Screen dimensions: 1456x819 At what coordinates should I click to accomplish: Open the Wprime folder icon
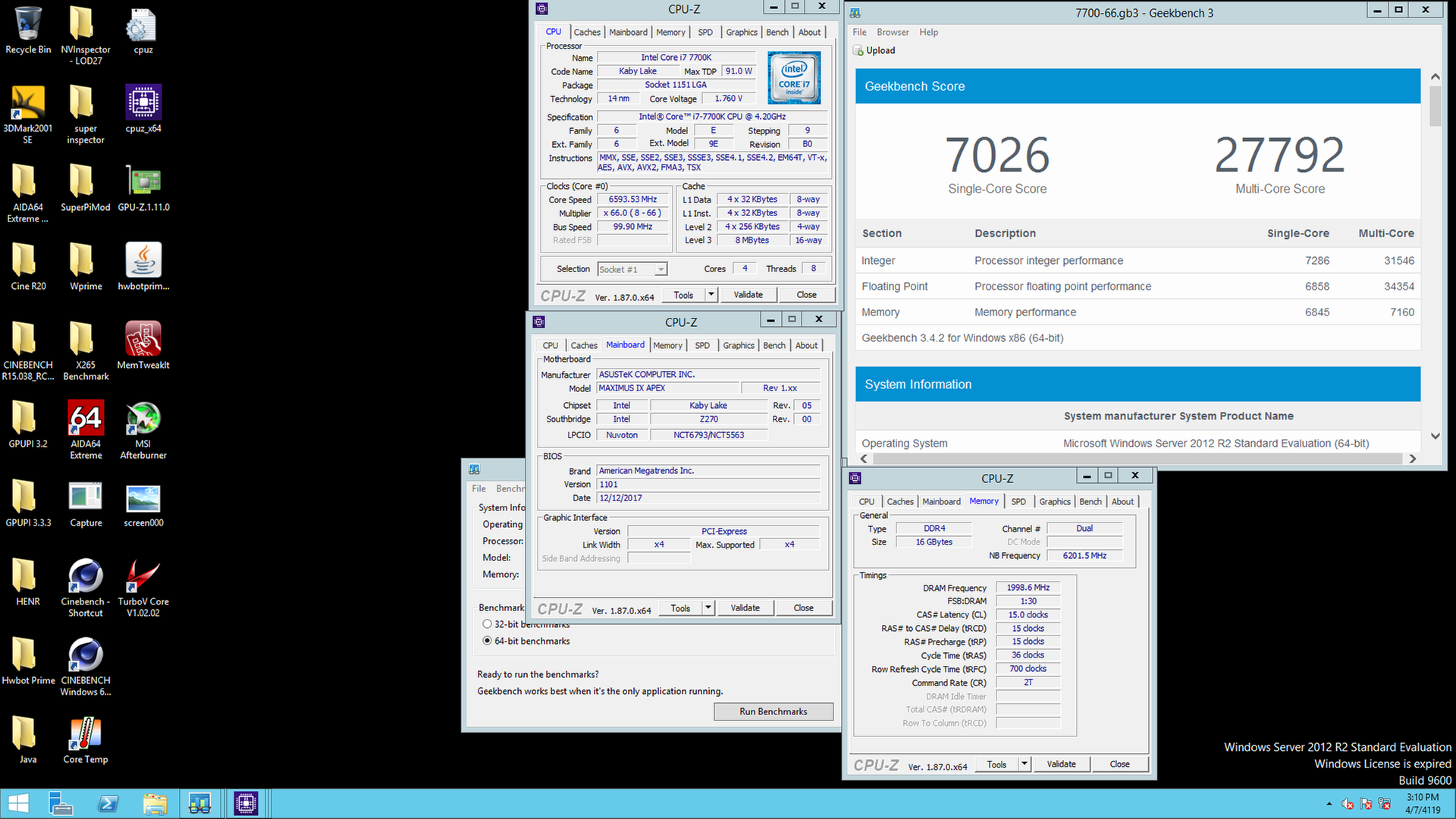point(86,266)
